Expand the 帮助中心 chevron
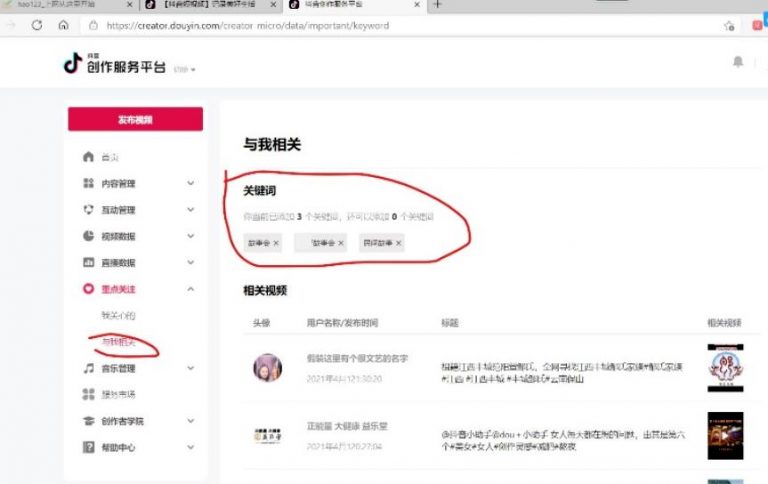This screenshot has width=768, height=484. coord(190,447)
